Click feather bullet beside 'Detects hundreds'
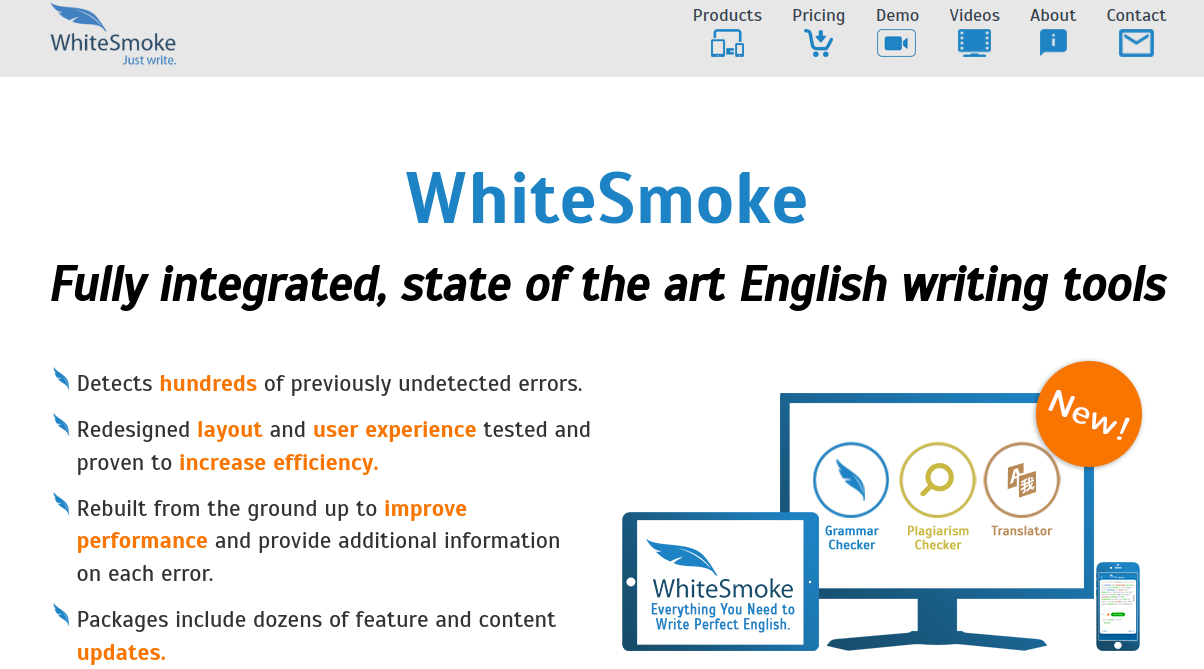The image size is (1204, 669). click(61, 380)
